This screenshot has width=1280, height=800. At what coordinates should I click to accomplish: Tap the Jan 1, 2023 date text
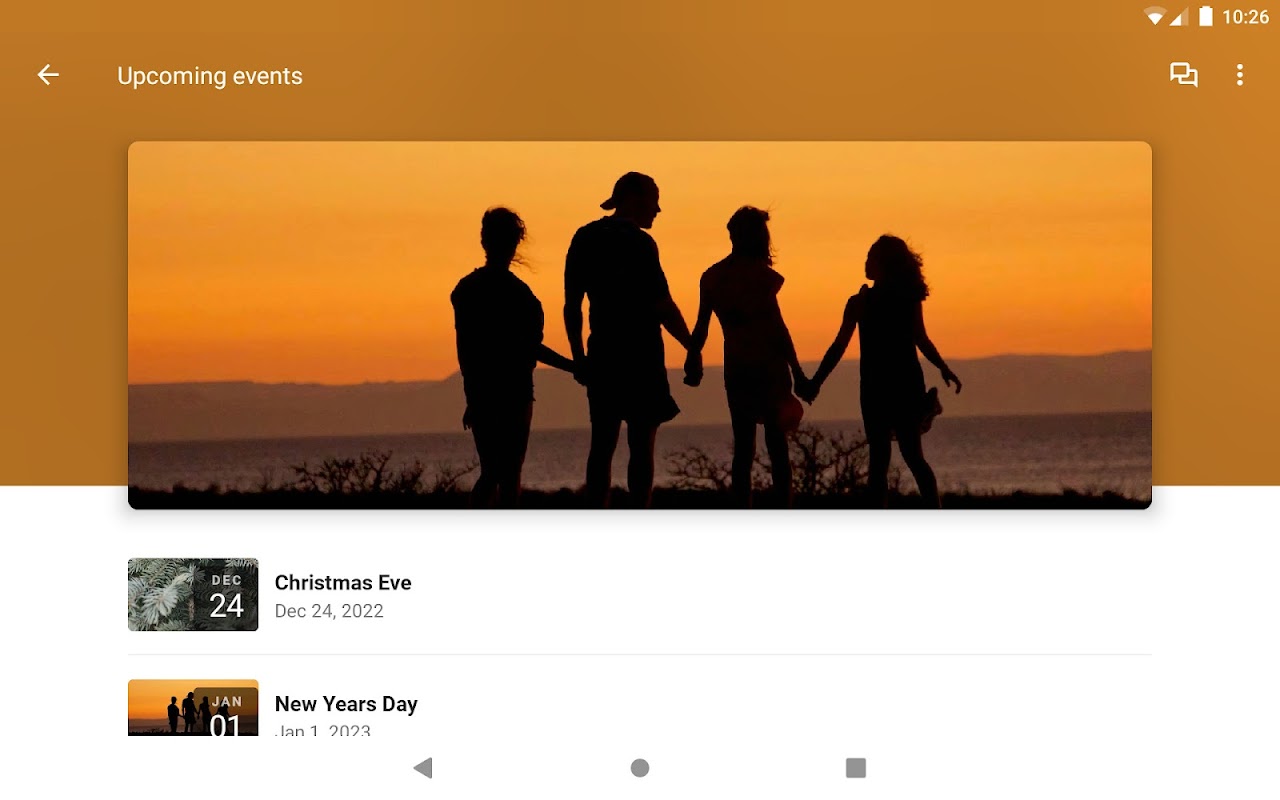coord(323,730)
